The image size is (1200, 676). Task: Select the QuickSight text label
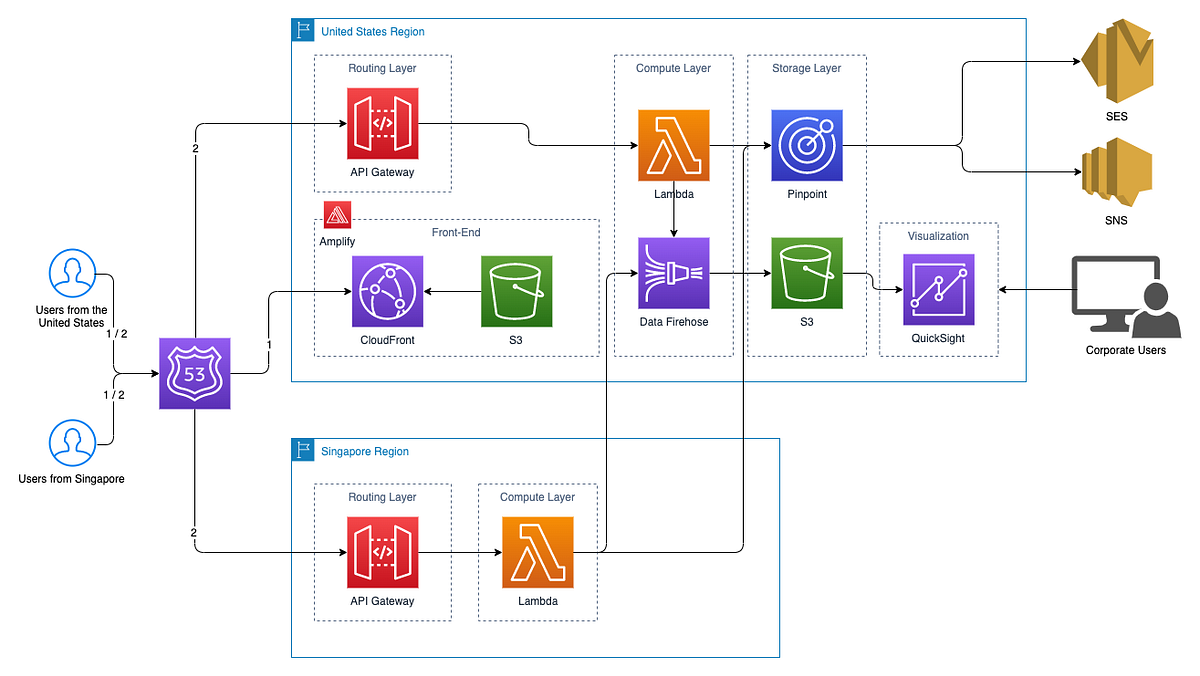938,338
